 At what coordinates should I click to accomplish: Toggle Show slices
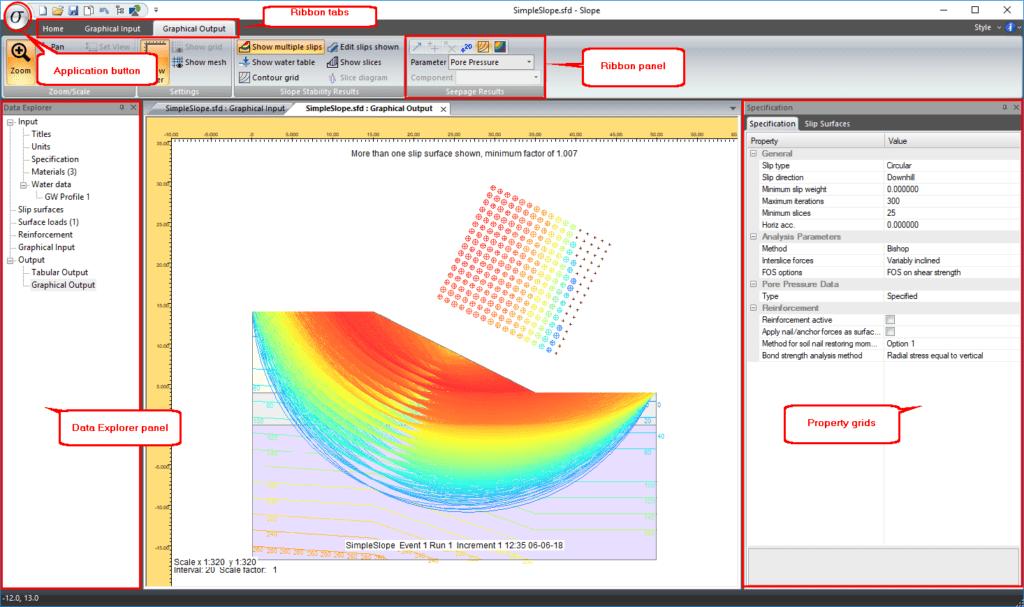click(x=355, y=62)
